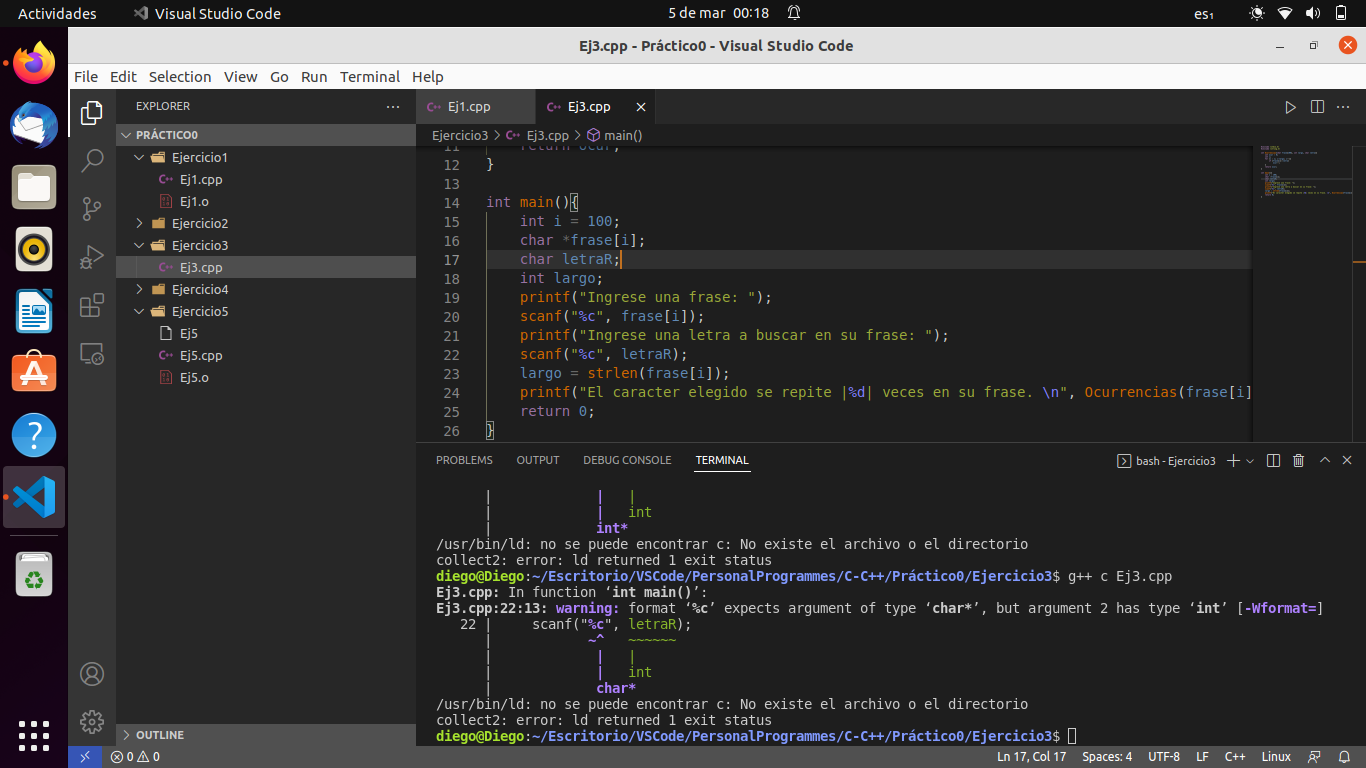Open Explorer views and more actions ellipsis

tap(393, 106)
